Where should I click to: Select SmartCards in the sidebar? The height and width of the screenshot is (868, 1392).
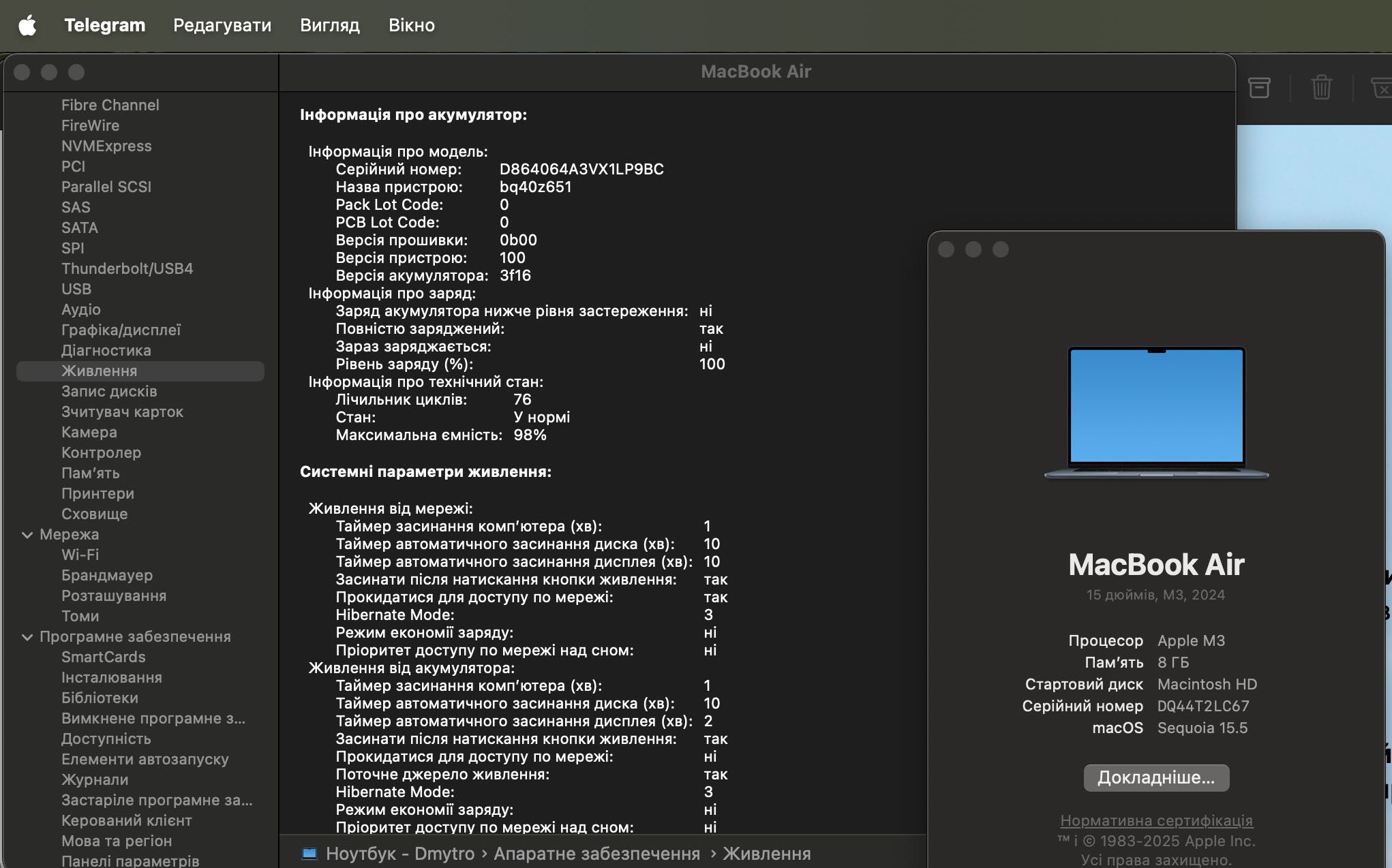click(104, 657)
